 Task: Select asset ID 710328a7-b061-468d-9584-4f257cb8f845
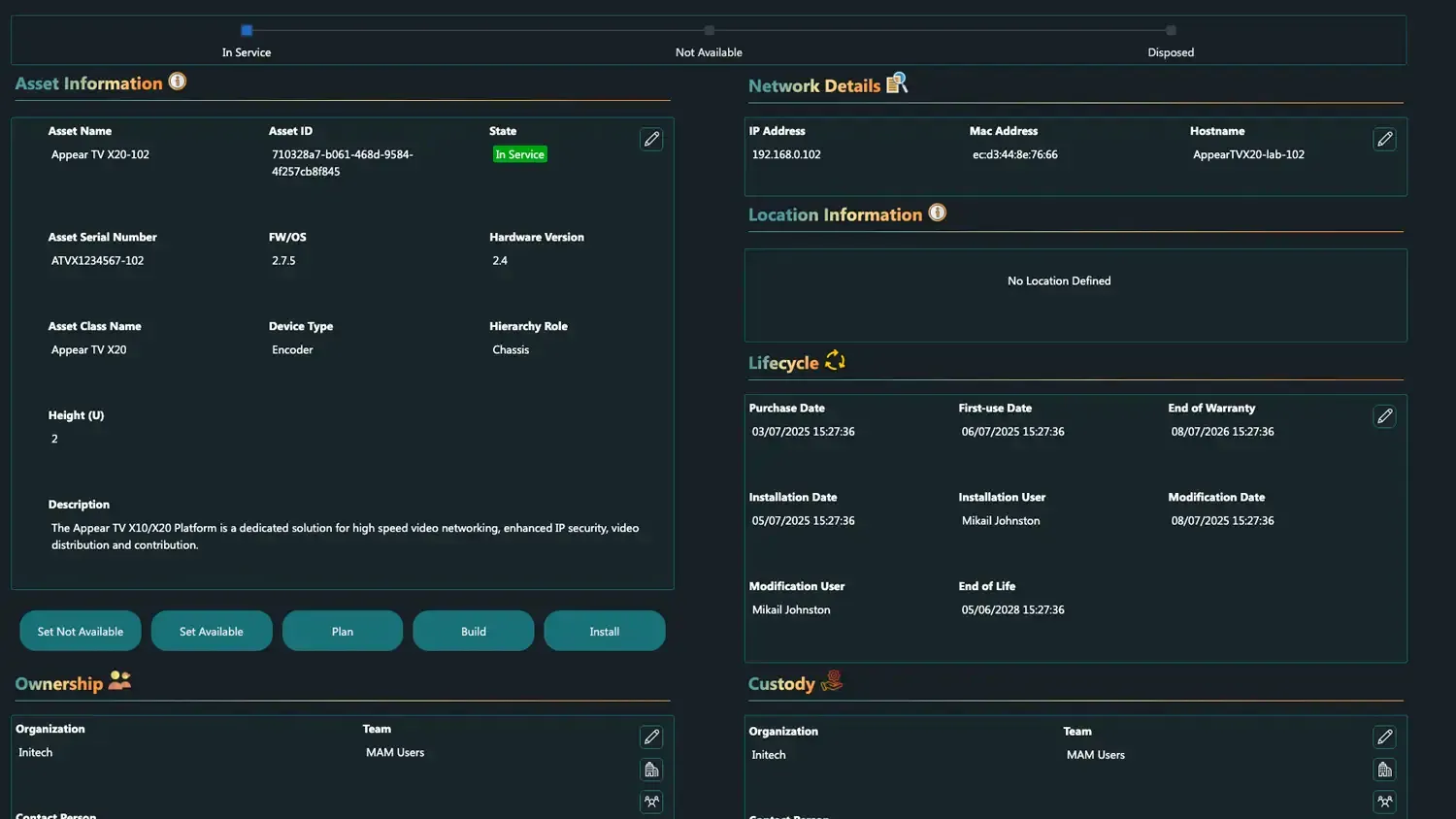coord(343,163)
